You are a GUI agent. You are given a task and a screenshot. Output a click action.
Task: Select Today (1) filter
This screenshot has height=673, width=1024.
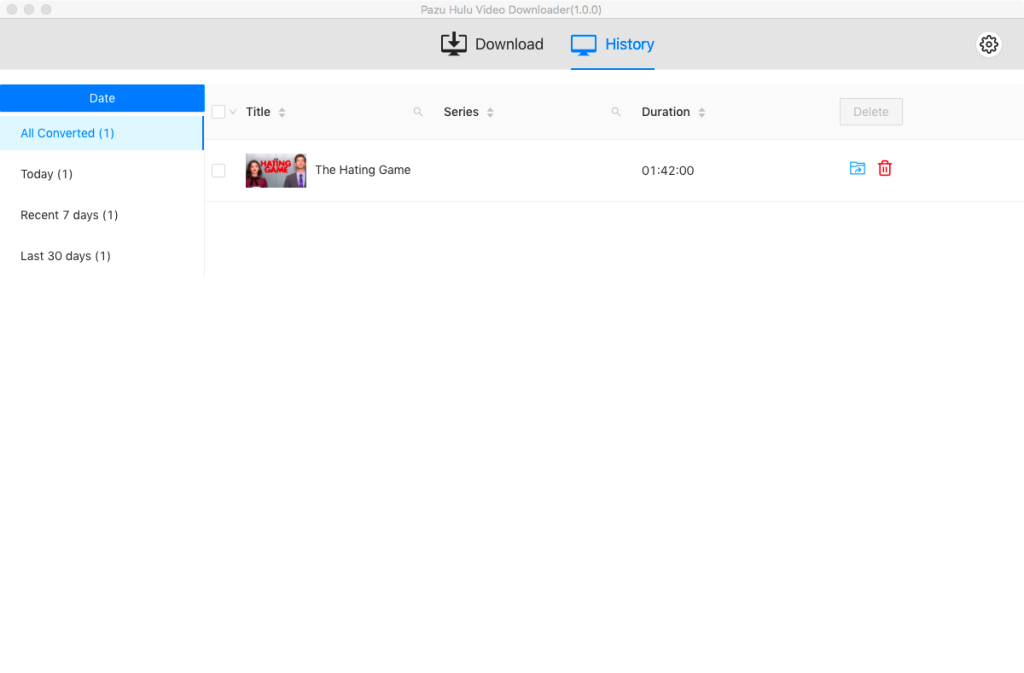[102, 174]
